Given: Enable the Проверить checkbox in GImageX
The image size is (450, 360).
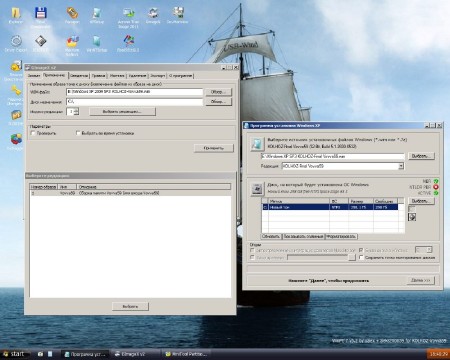Looking at the screenshot, I should coord(33,133).
